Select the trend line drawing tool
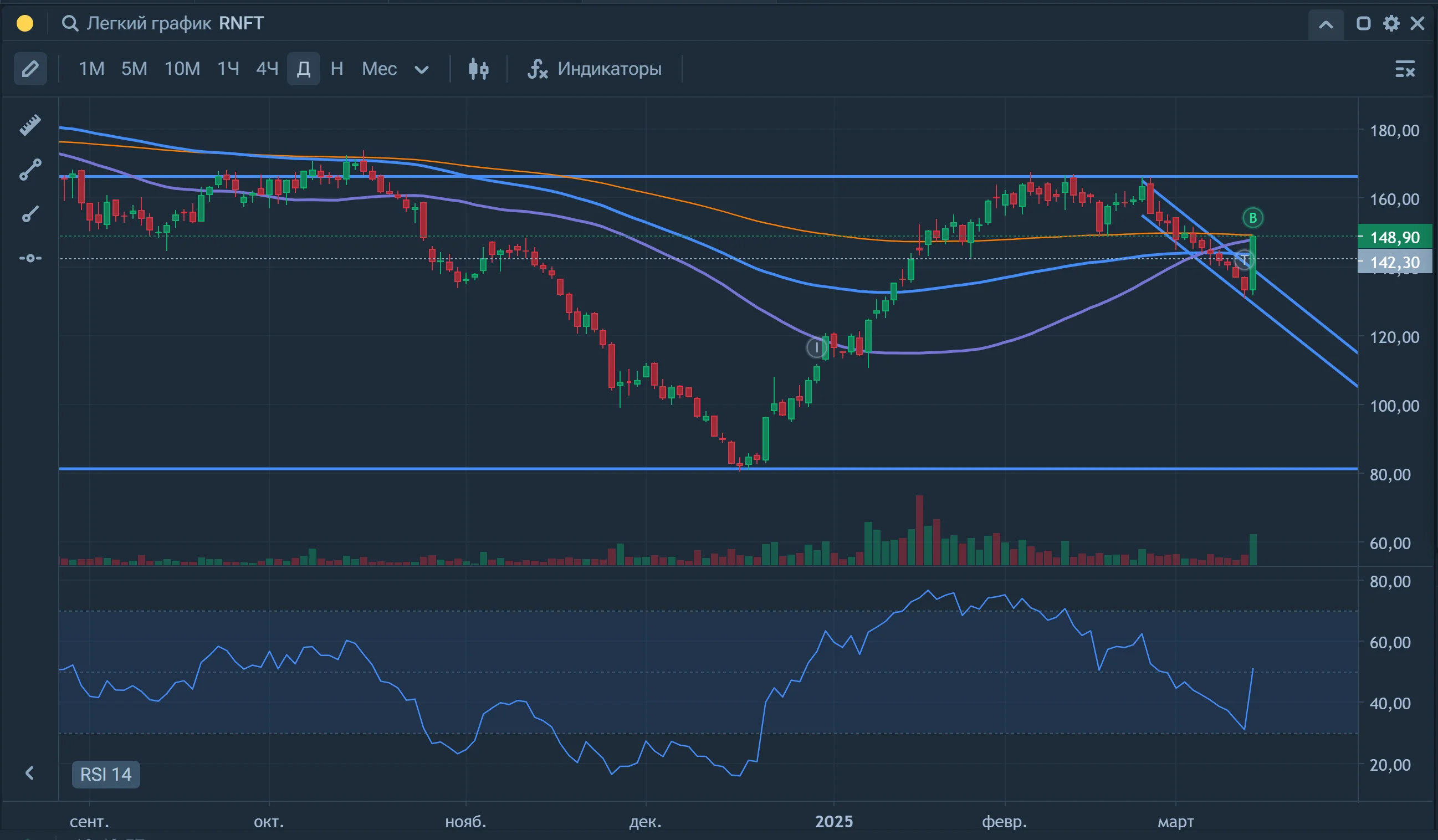The width and height of the screenshot is (1438, 840). pos(30,170)
